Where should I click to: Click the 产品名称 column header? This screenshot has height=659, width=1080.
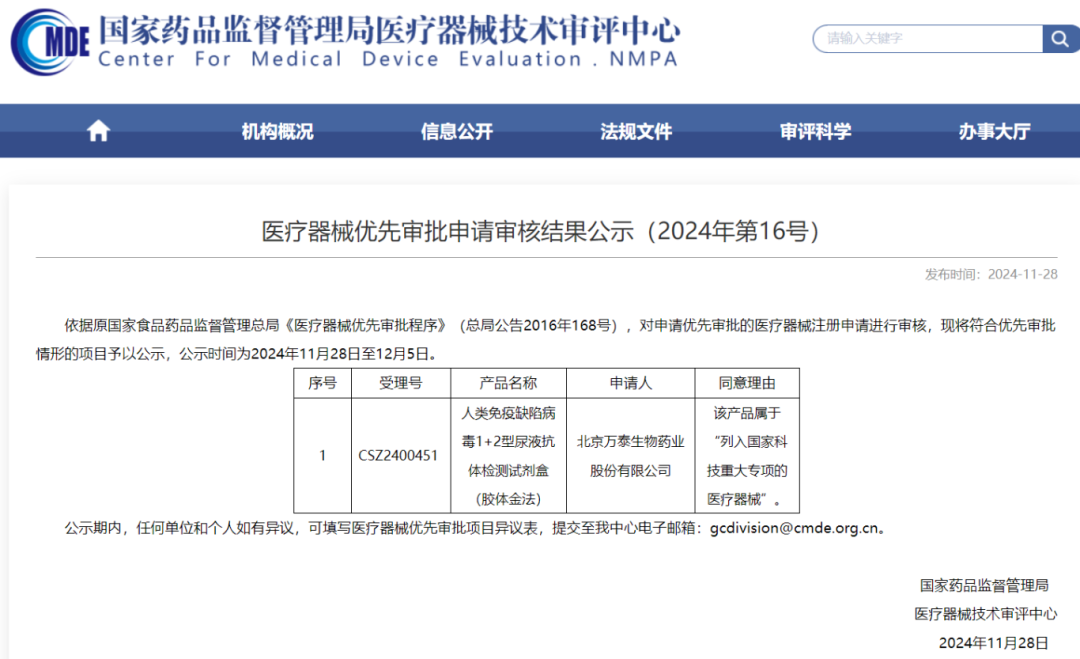(x=508, y=383)
